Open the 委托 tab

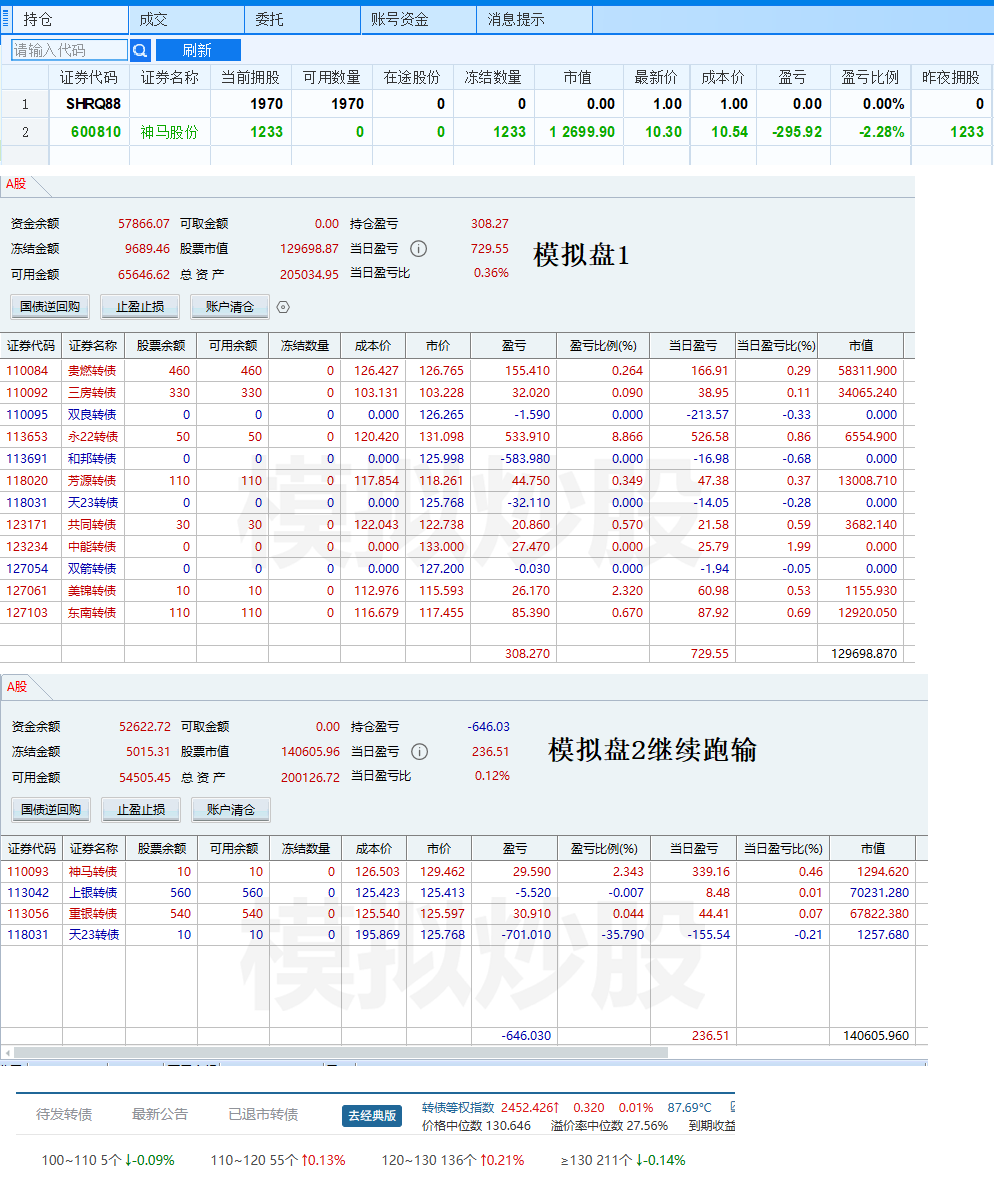269,19
